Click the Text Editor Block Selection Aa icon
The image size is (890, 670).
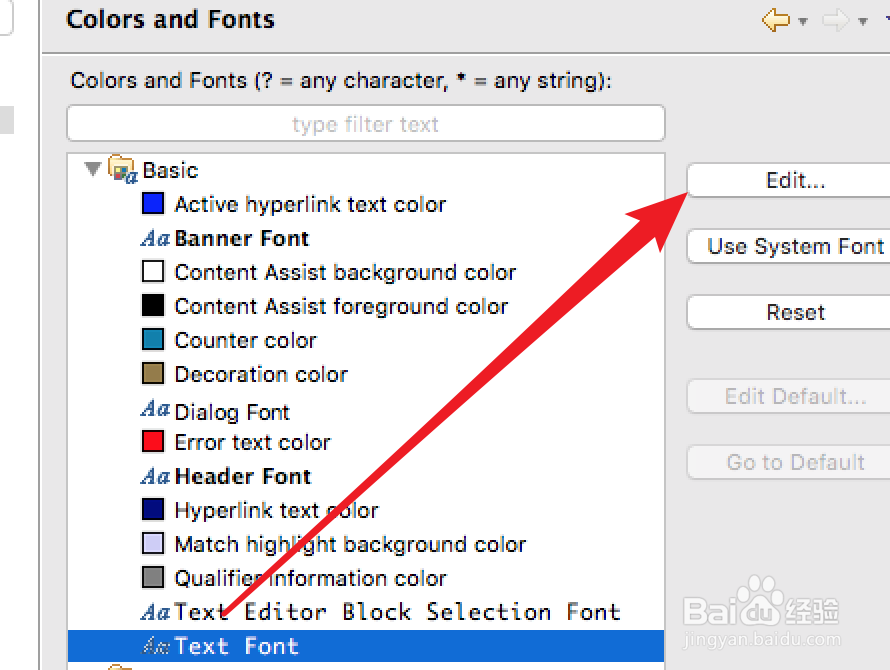tap(154, 612)
